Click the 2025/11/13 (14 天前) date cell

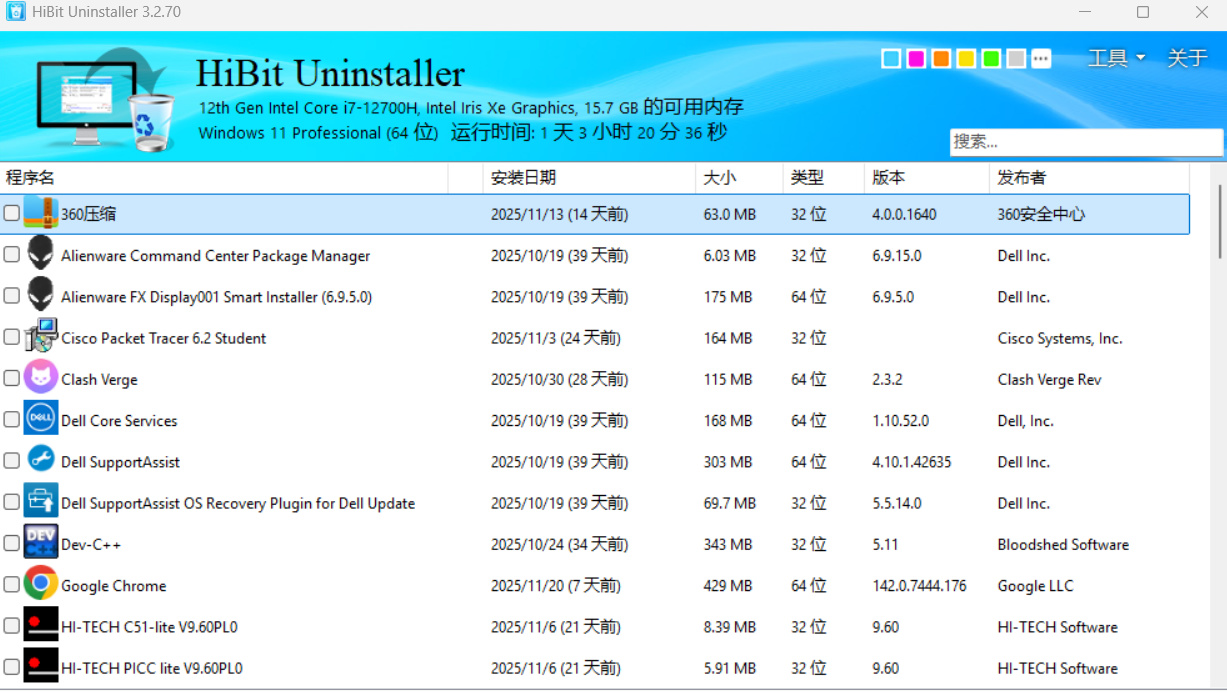559,214
